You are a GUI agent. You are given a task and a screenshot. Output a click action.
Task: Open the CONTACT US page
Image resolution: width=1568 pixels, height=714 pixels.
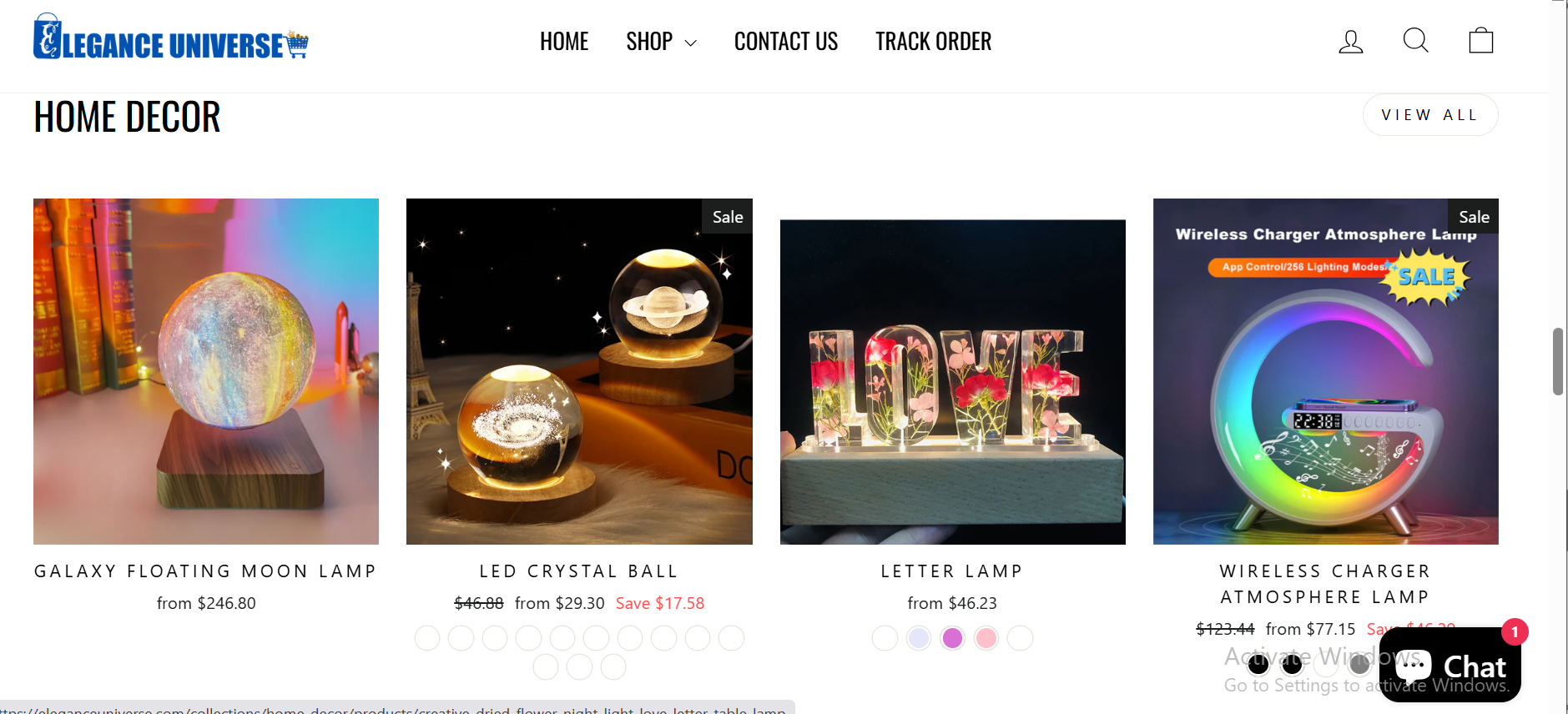[x=786, y=42]
